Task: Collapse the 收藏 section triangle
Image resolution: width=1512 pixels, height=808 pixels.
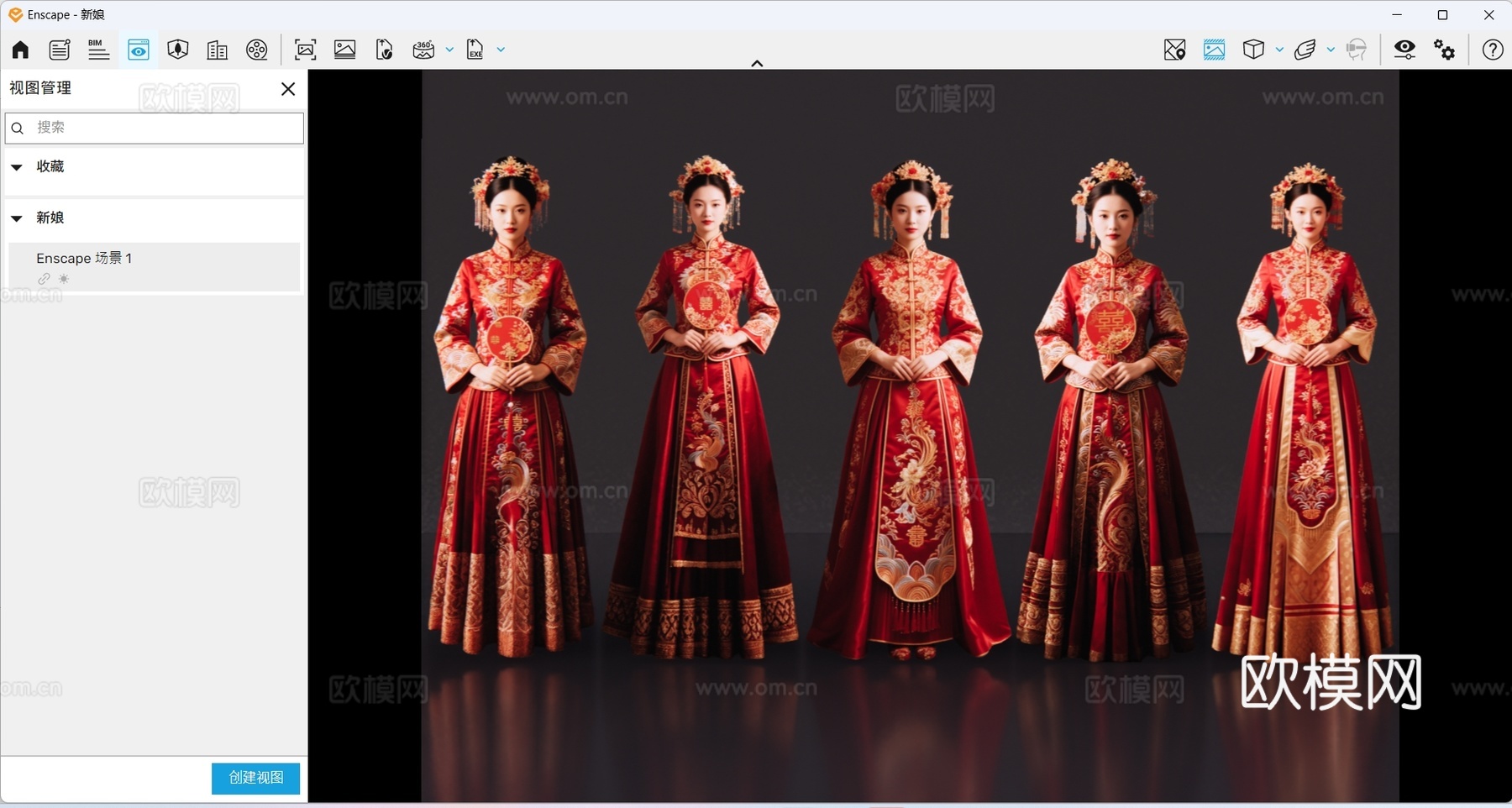Action: pos(17,167)
